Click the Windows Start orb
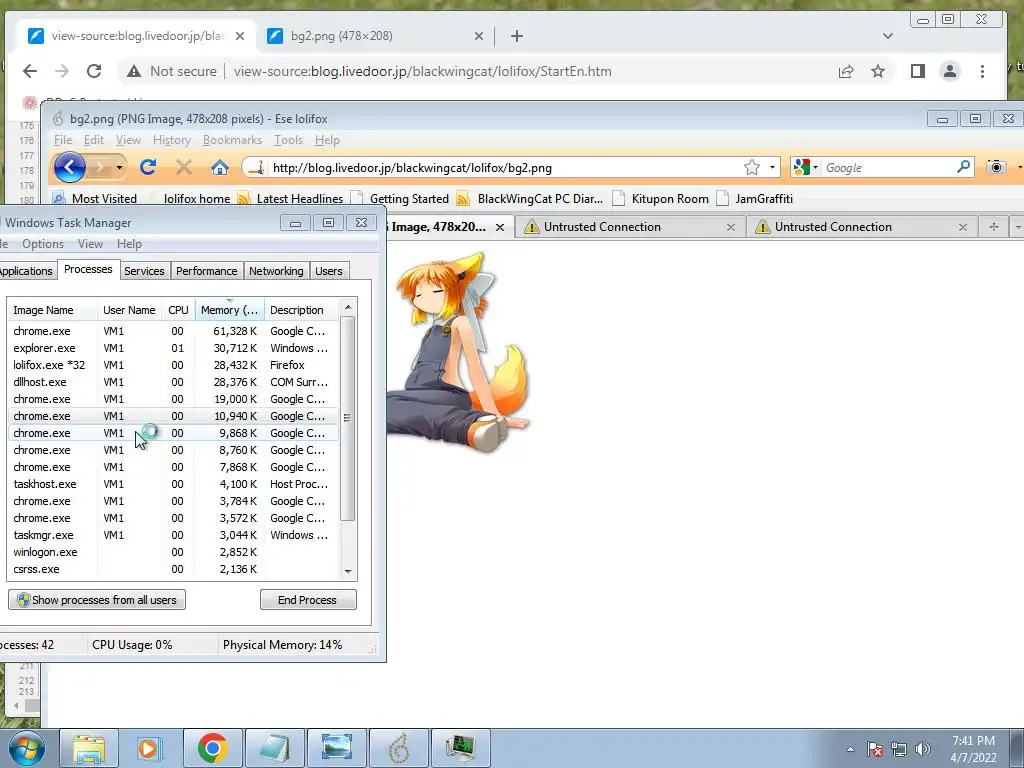This screenshot has width=1024, height=768. coord(26,748)
